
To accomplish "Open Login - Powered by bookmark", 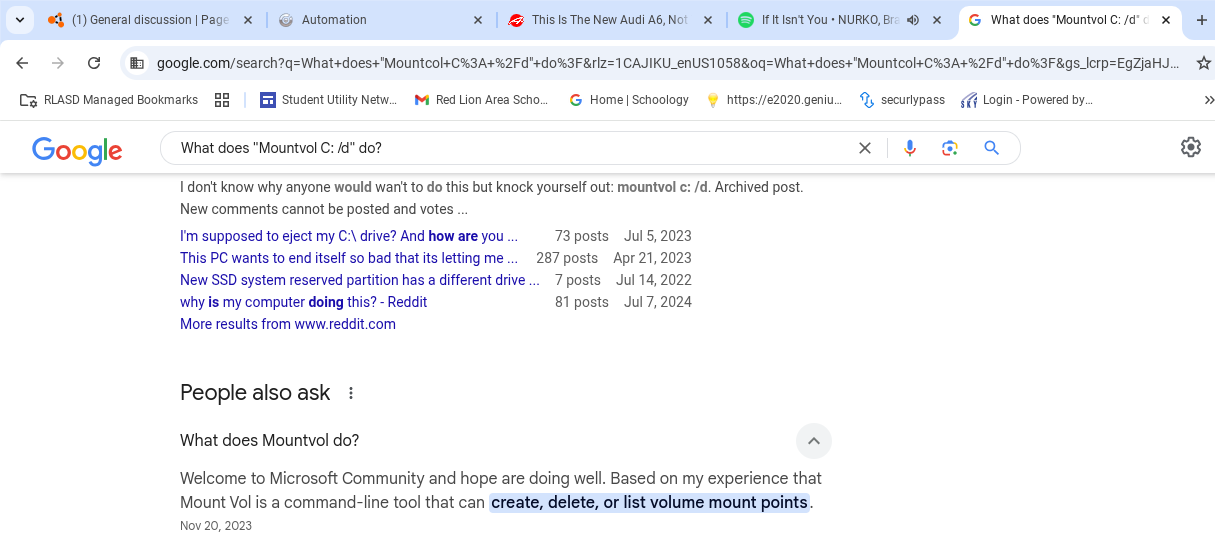I will [x=1026, y=100].
